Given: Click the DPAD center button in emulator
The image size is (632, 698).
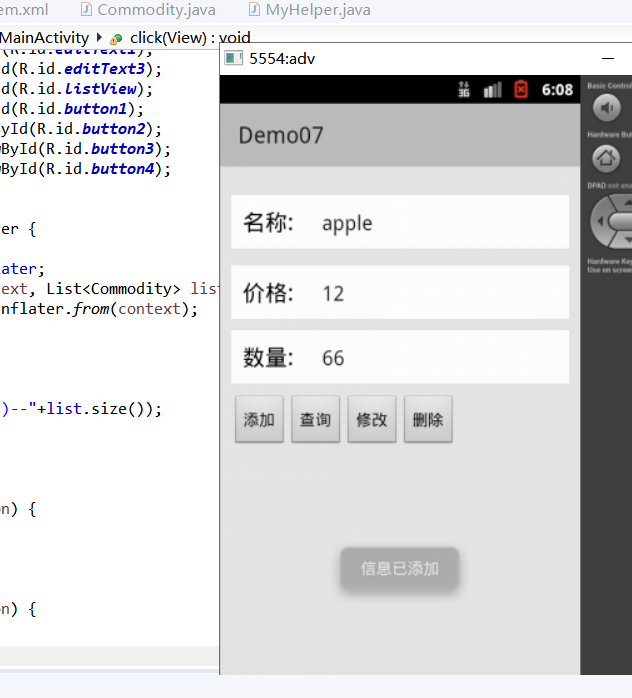Looking at the screenshot, I should click(620, 221).
